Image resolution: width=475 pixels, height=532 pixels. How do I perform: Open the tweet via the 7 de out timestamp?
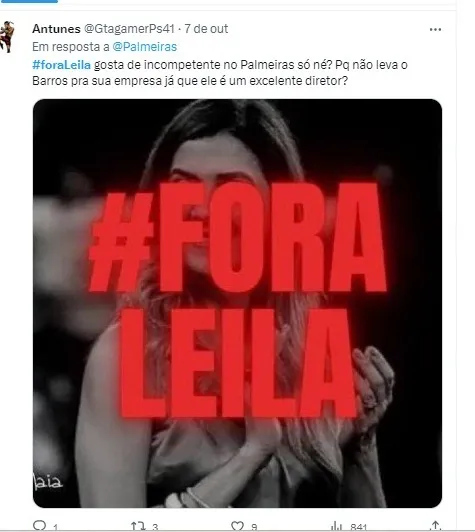coord(206,29)
